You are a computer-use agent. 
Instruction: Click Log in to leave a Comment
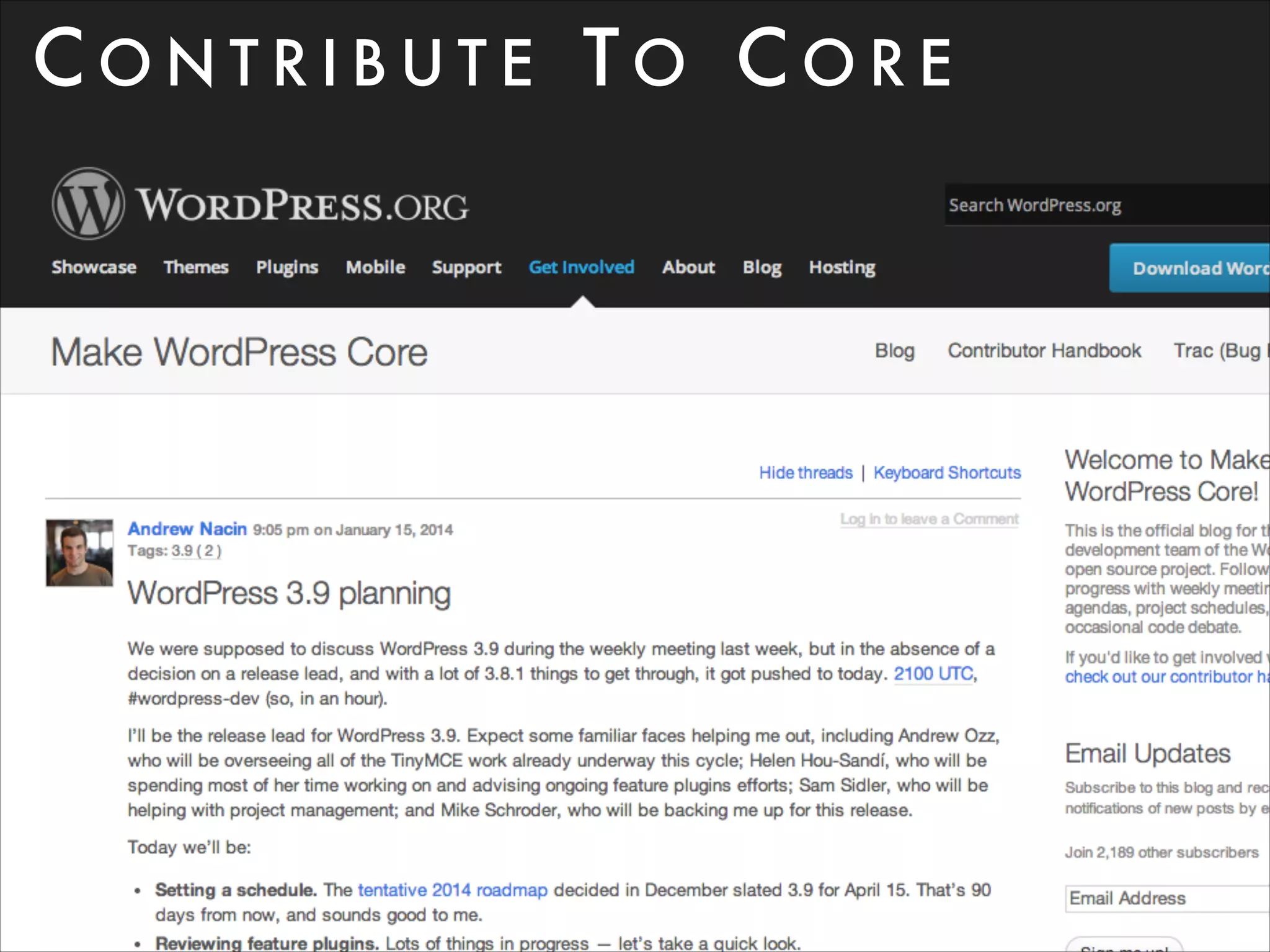point(930,519)
